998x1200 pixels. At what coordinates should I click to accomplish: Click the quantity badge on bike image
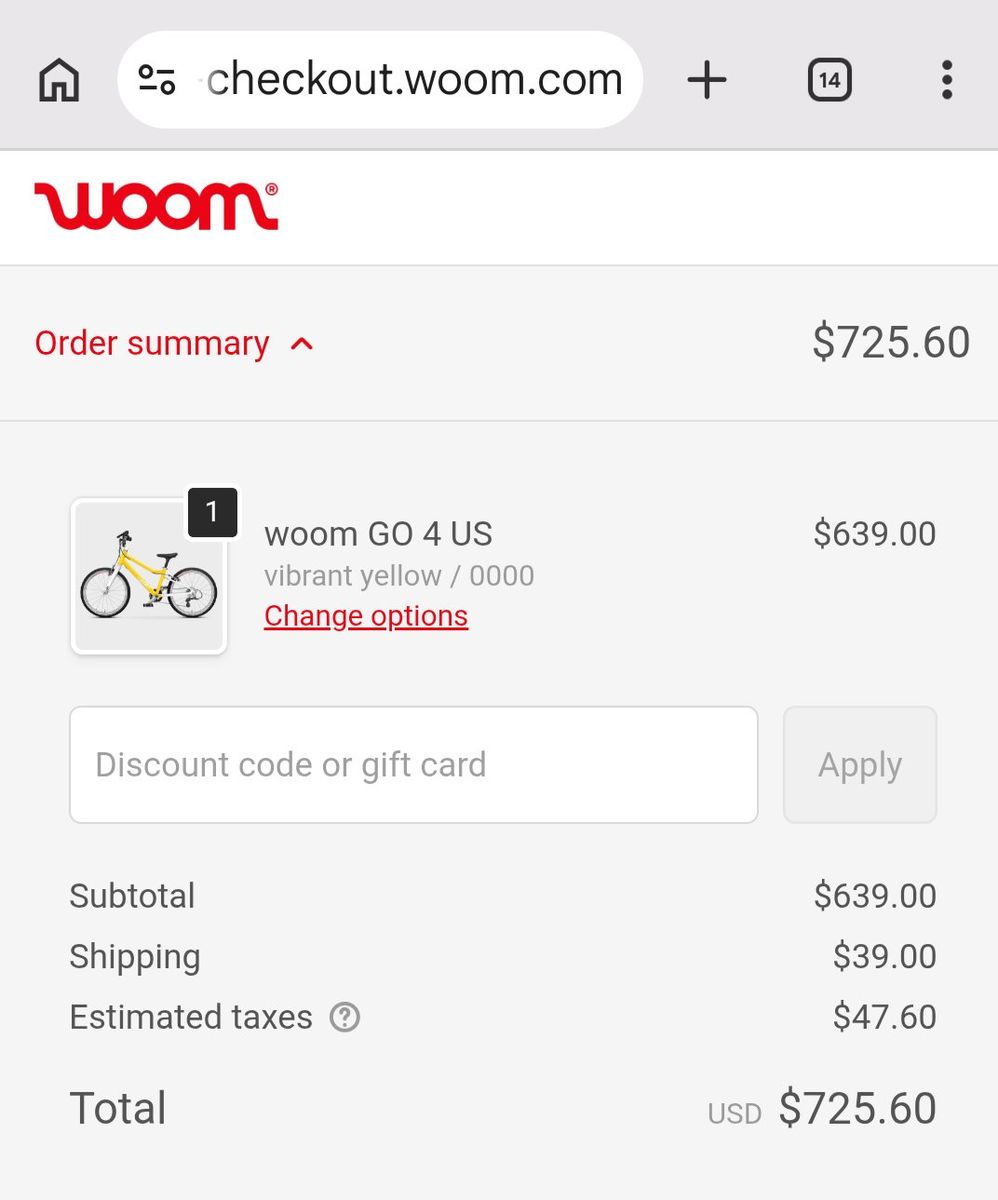(212, 512)
